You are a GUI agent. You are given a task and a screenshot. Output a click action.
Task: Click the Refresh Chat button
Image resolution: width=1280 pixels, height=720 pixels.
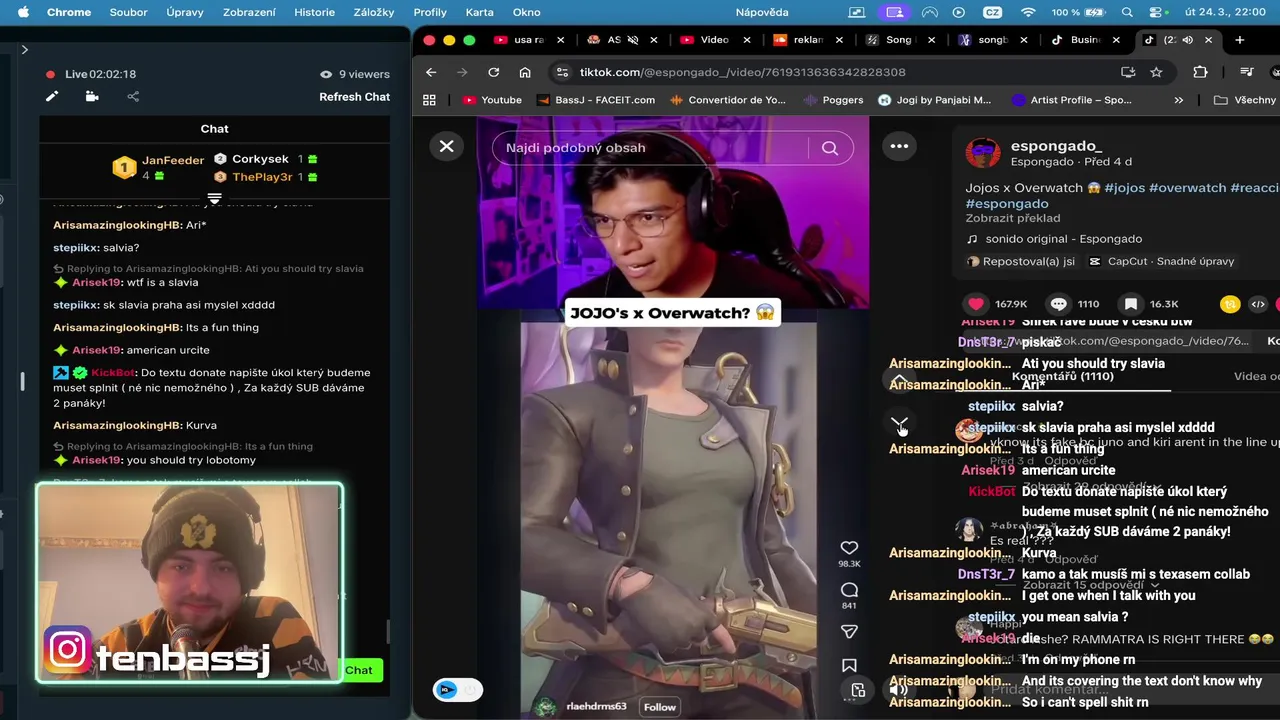click(x=354, y=97)
